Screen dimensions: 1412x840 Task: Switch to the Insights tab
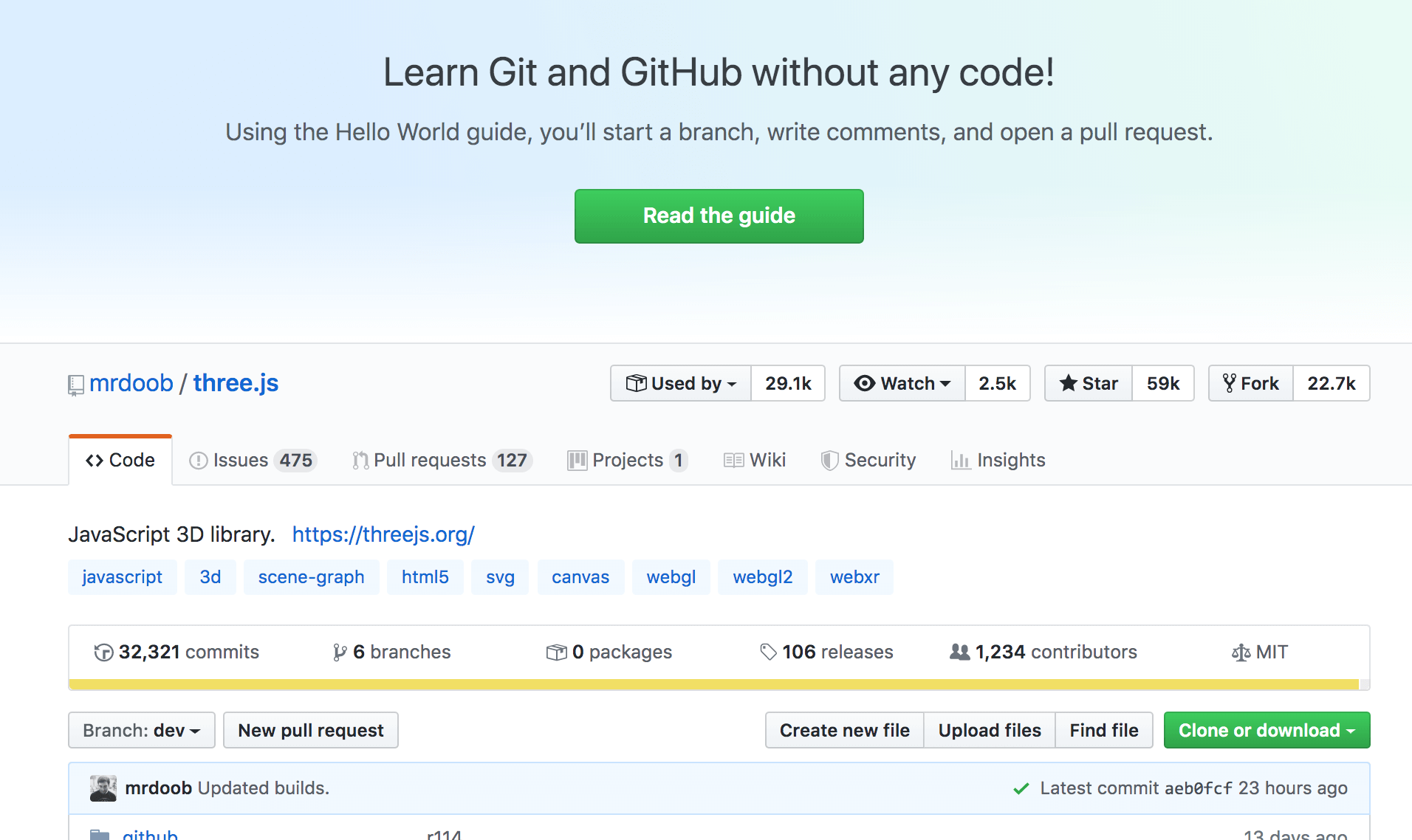tap(998, 460)
